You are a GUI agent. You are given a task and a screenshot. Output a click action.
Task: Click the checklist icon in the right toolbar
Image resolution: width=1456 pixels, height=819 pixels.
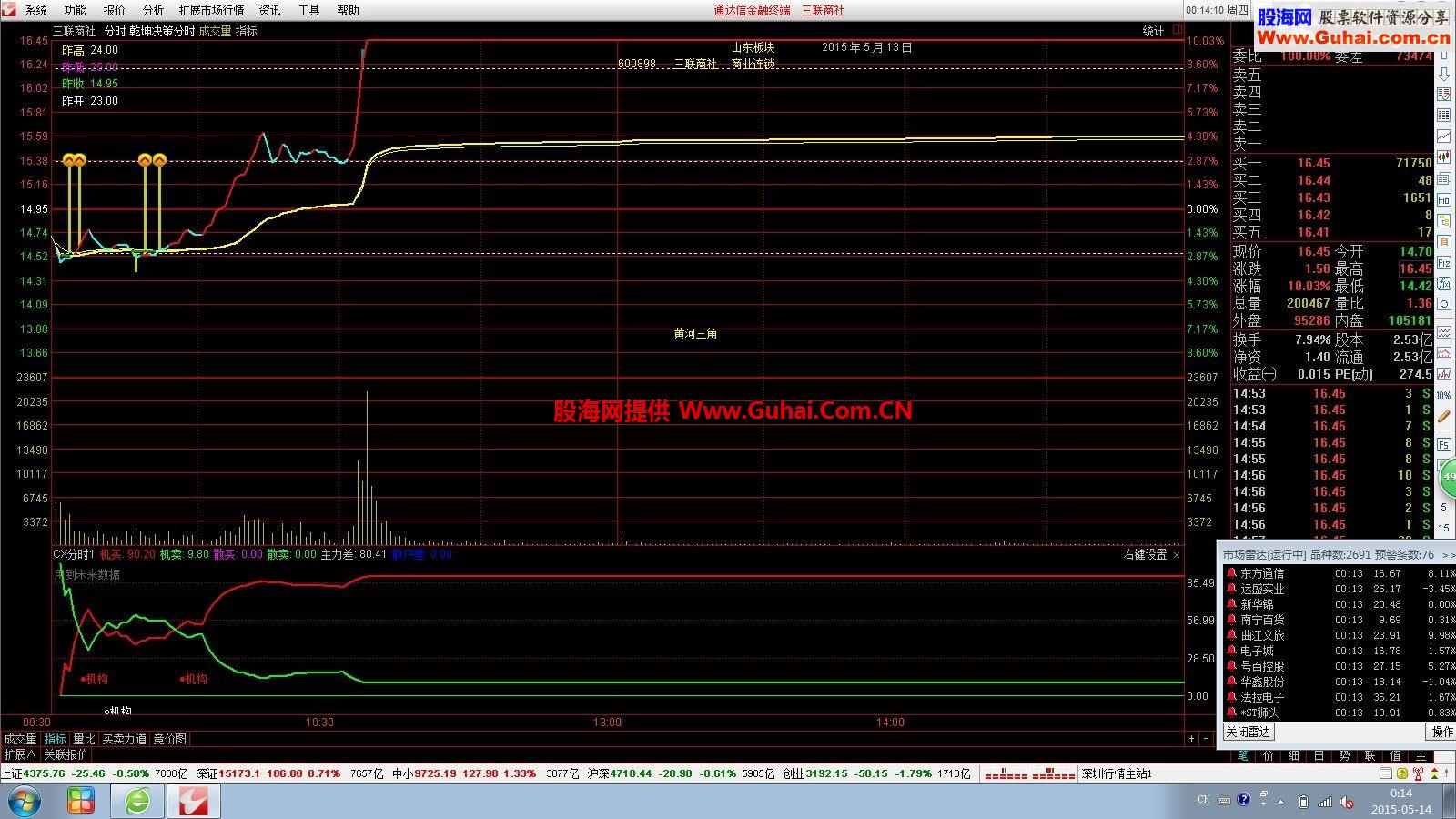(1444, 95)
